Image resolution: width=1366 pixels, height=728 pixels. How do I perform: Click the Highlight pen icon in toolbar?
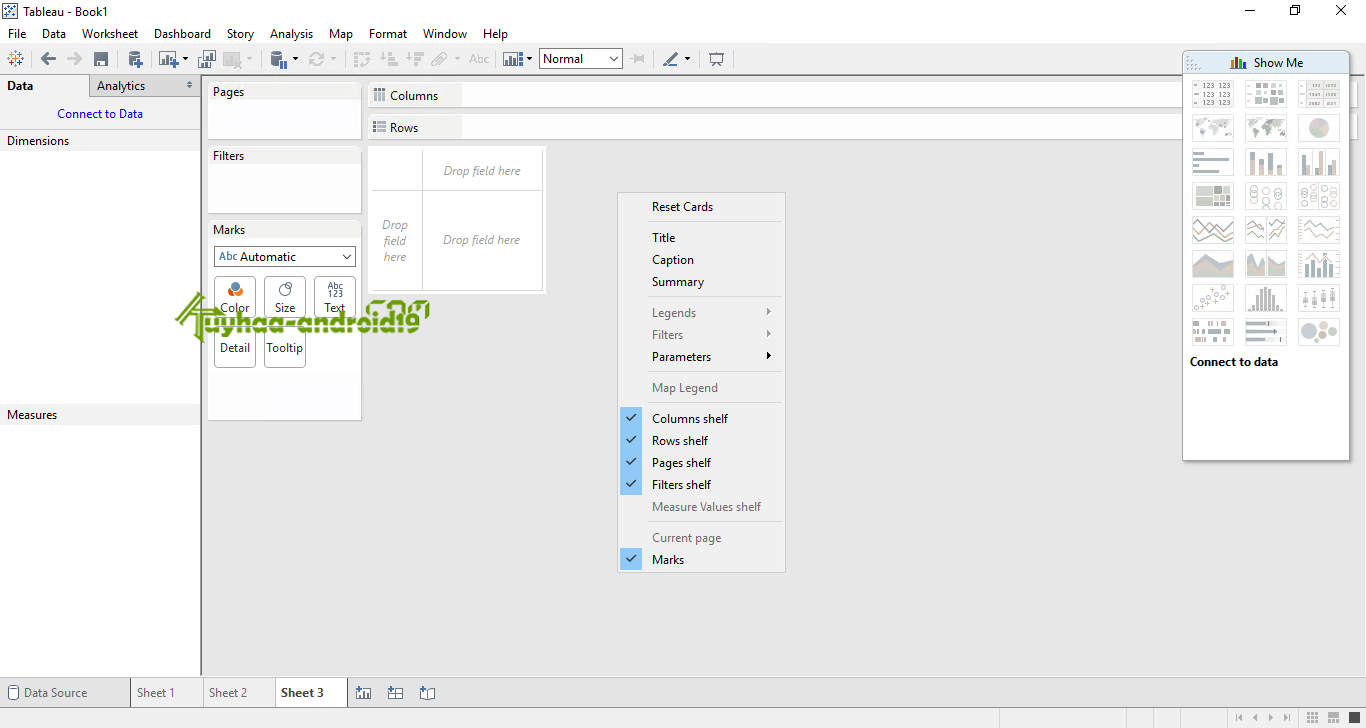pyautogui.click(x=670, y=59)
